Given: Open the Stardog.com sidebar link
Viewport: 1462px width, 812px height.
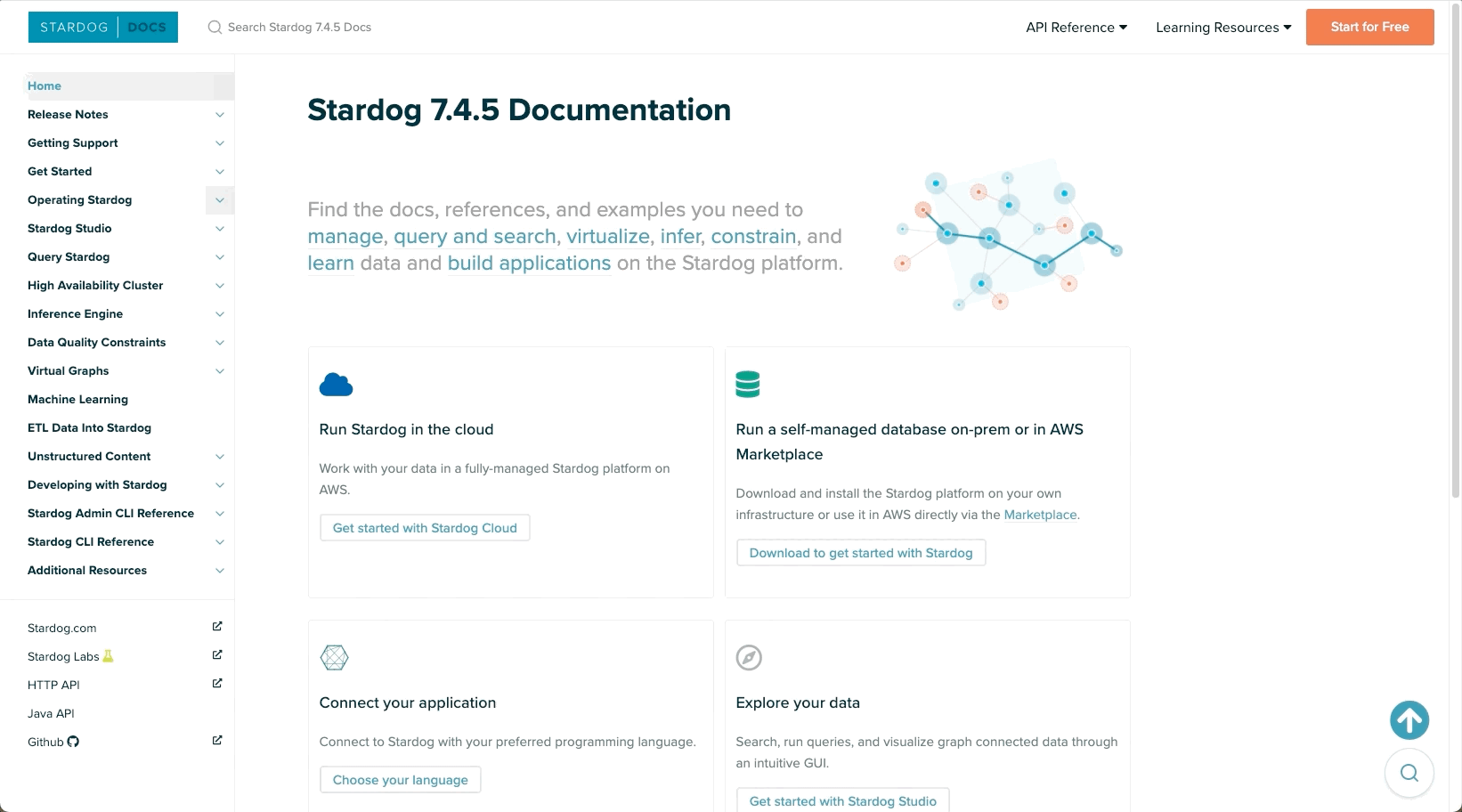Looking at the screenshot, I should point(61,628).
